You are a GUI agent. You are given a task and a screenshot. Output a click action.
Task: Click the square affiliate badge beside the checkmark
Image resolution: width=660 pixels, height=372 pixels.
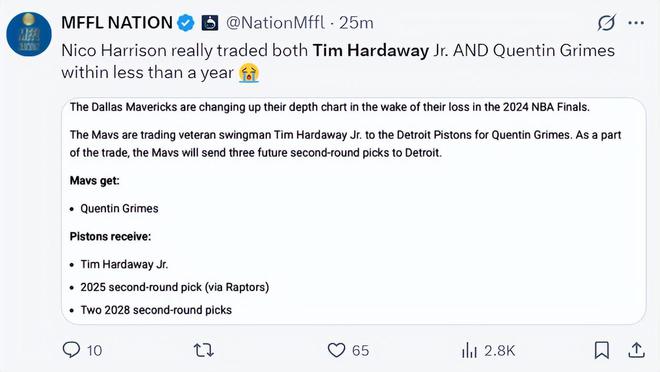click(210, 23)
